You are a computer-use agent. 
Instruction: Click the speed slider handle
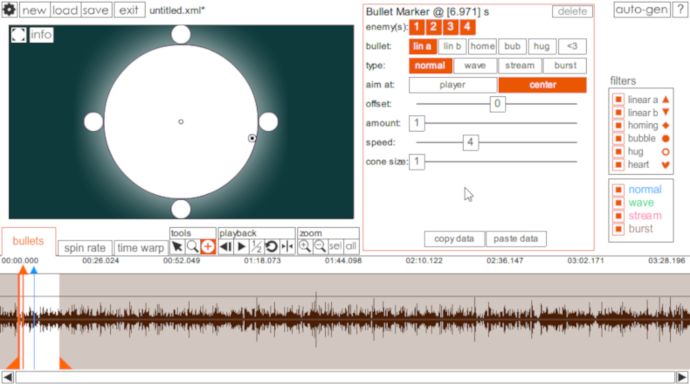point(470,142)
